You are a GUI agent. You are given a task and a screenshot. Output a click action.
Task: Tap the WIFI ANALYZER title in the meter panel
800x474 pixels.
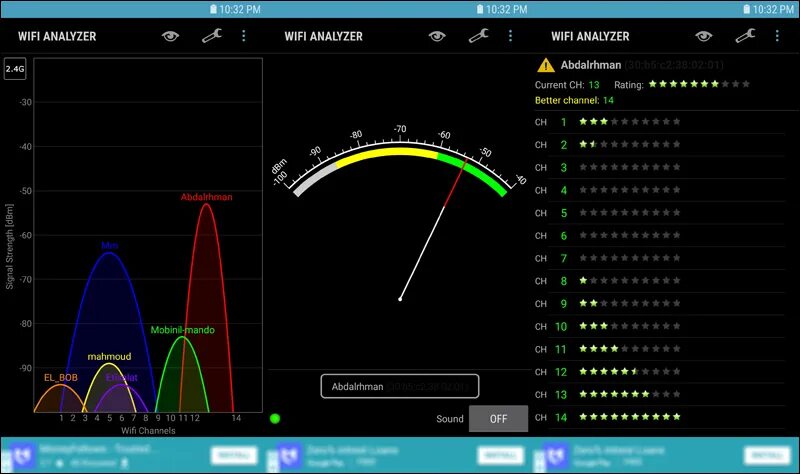coord(323,36)
